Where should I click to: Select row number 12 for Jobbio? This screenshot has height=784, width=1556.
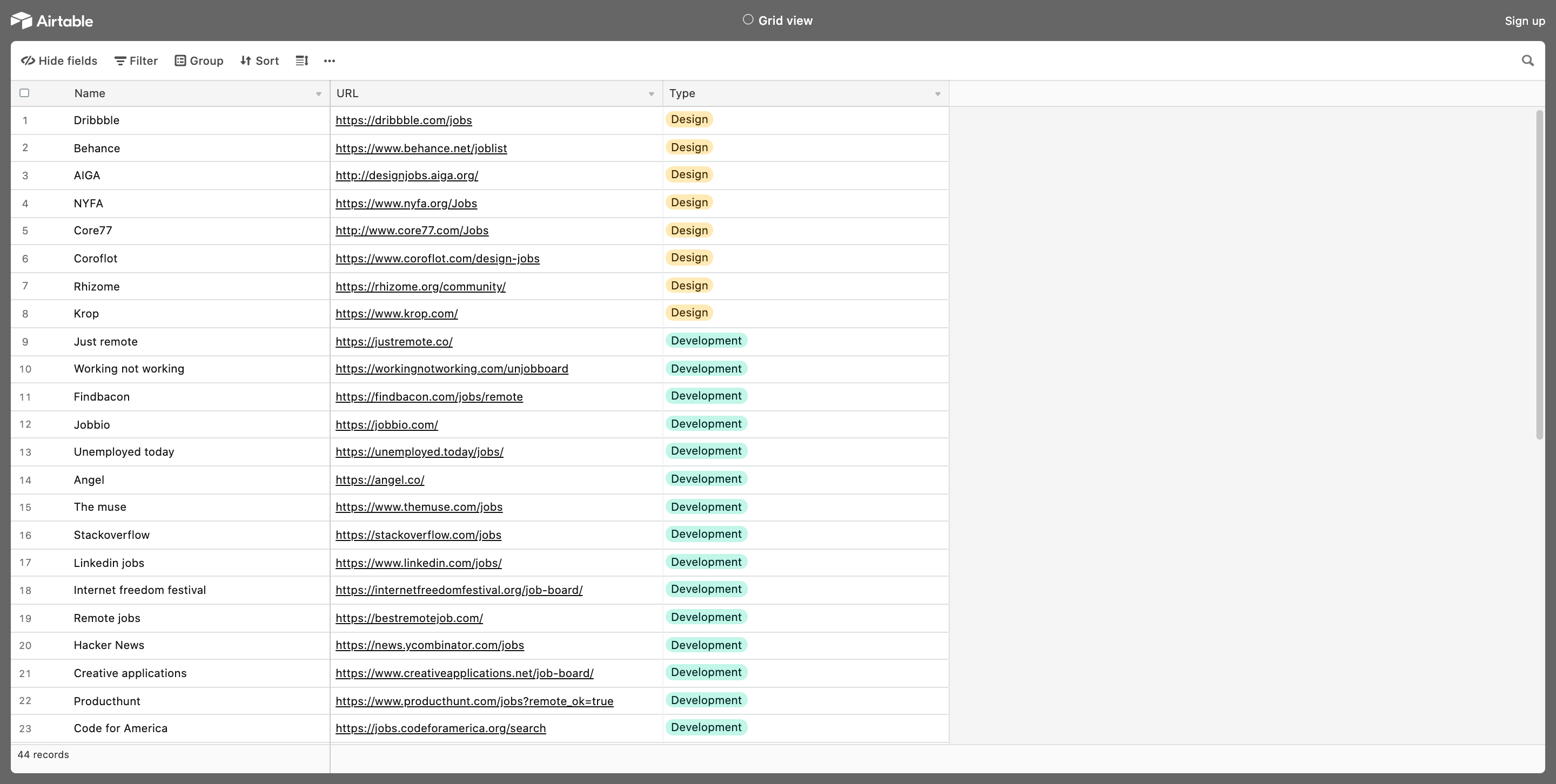25,424
